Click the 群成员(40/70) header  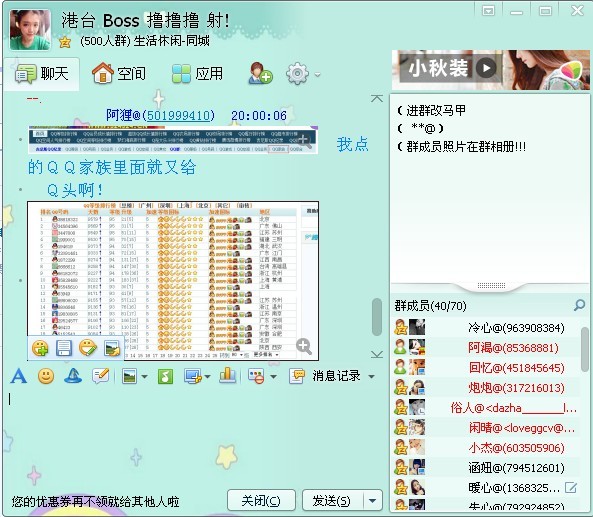click(430, 306)
